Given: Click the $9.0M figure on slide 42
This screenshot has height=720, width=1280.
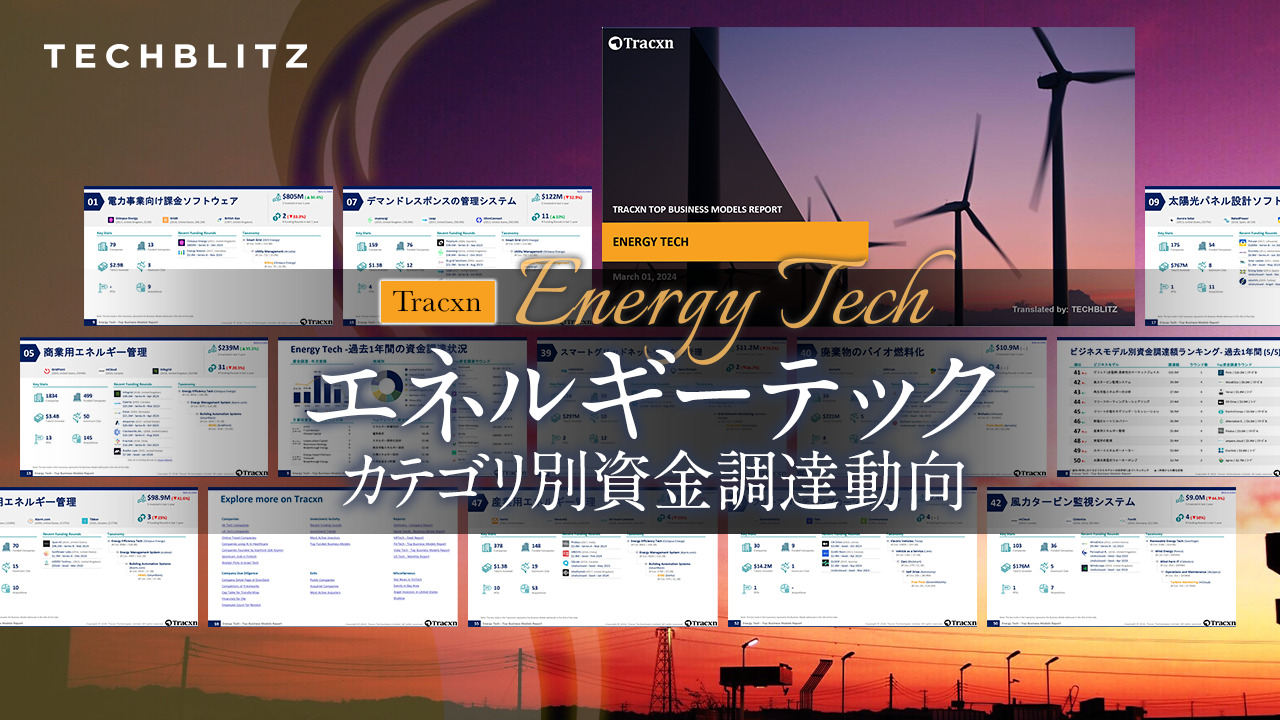Looking at the screenshot, I should pyautogui.click(x=1195, y=498).
